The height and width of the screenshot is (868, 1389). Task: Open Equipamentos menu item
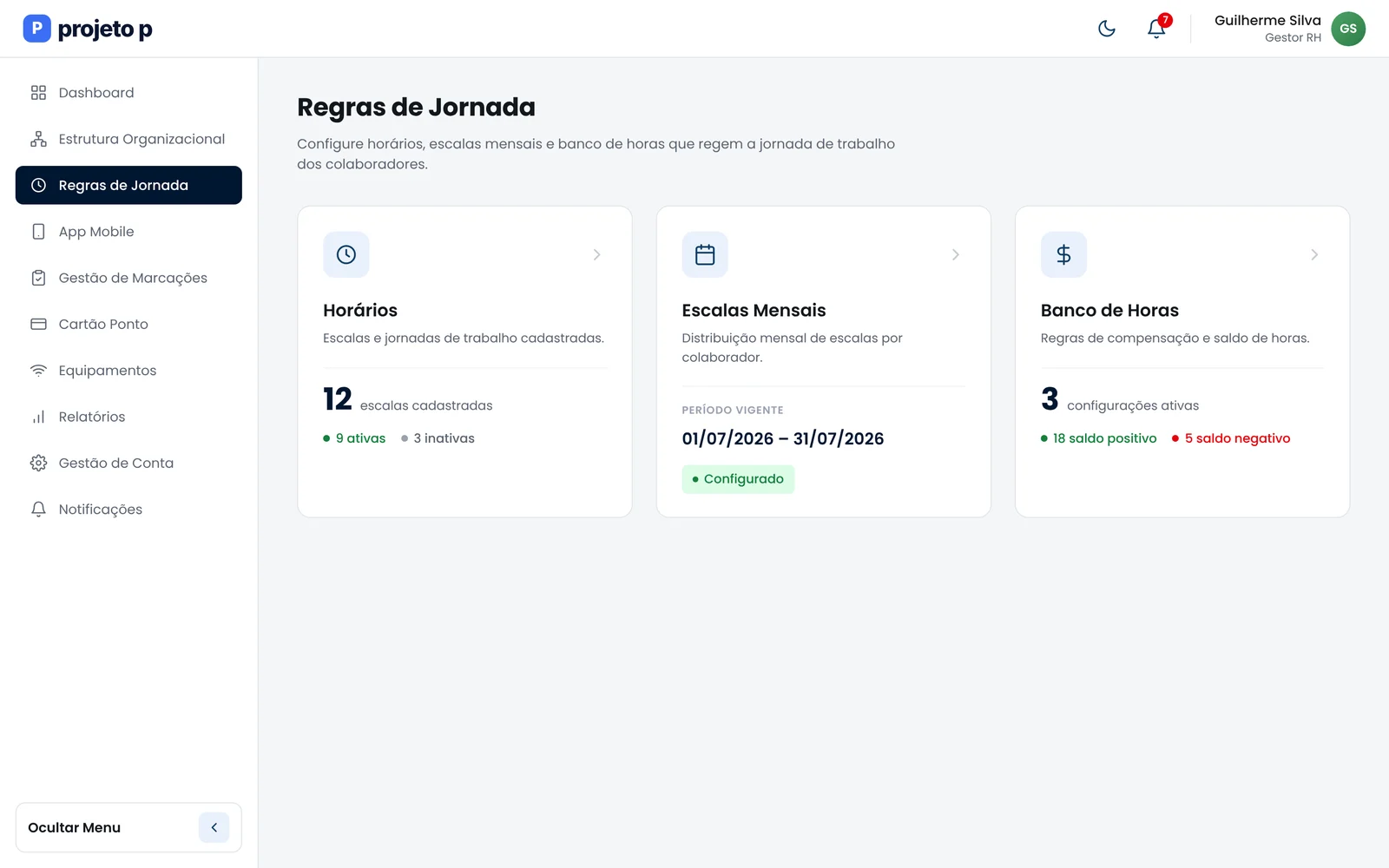pyautogui.click(x=128, y=371)
